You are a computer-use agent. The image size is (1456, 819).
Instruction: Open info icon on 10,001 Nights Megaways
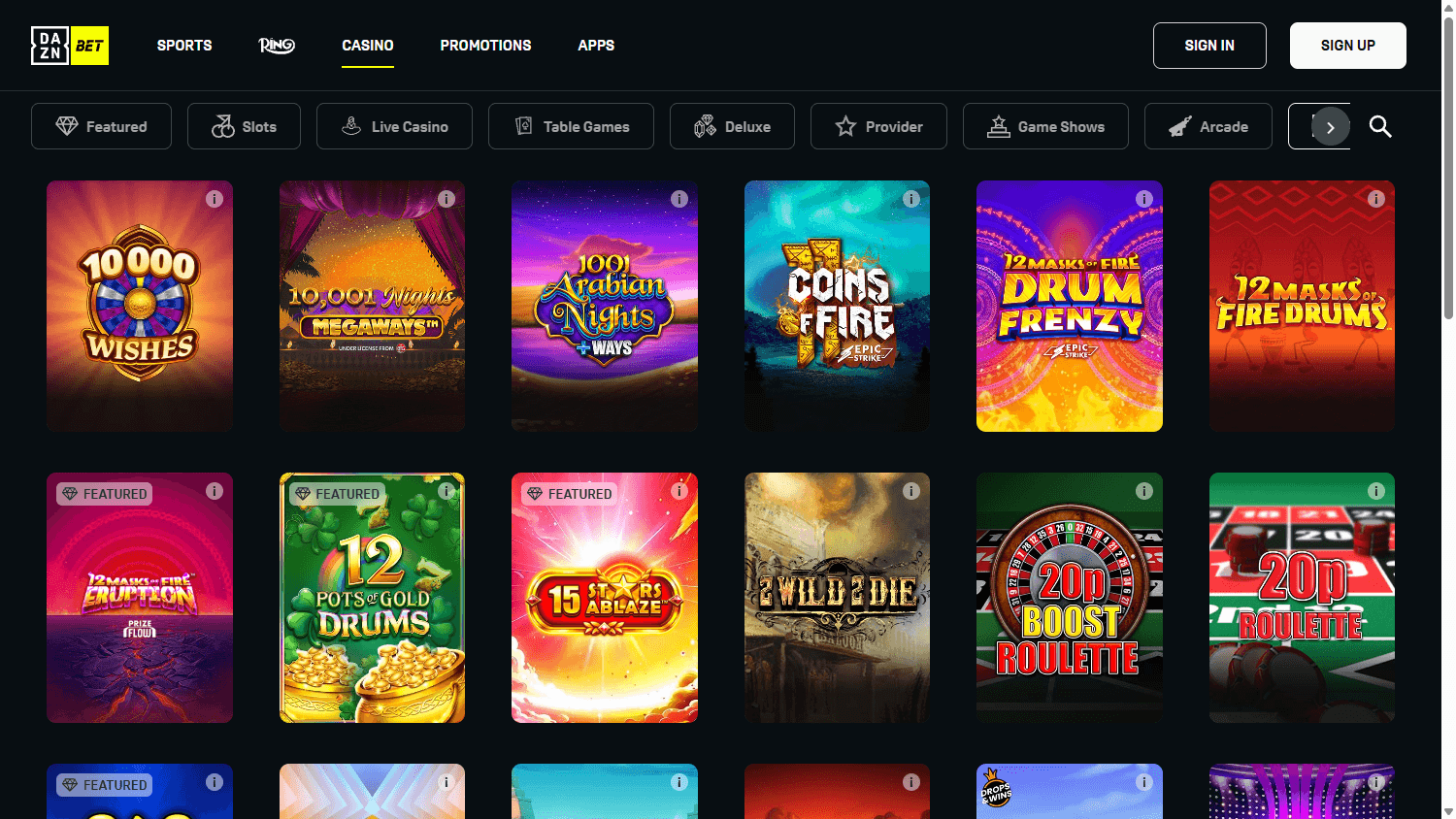tap(447, 199)
